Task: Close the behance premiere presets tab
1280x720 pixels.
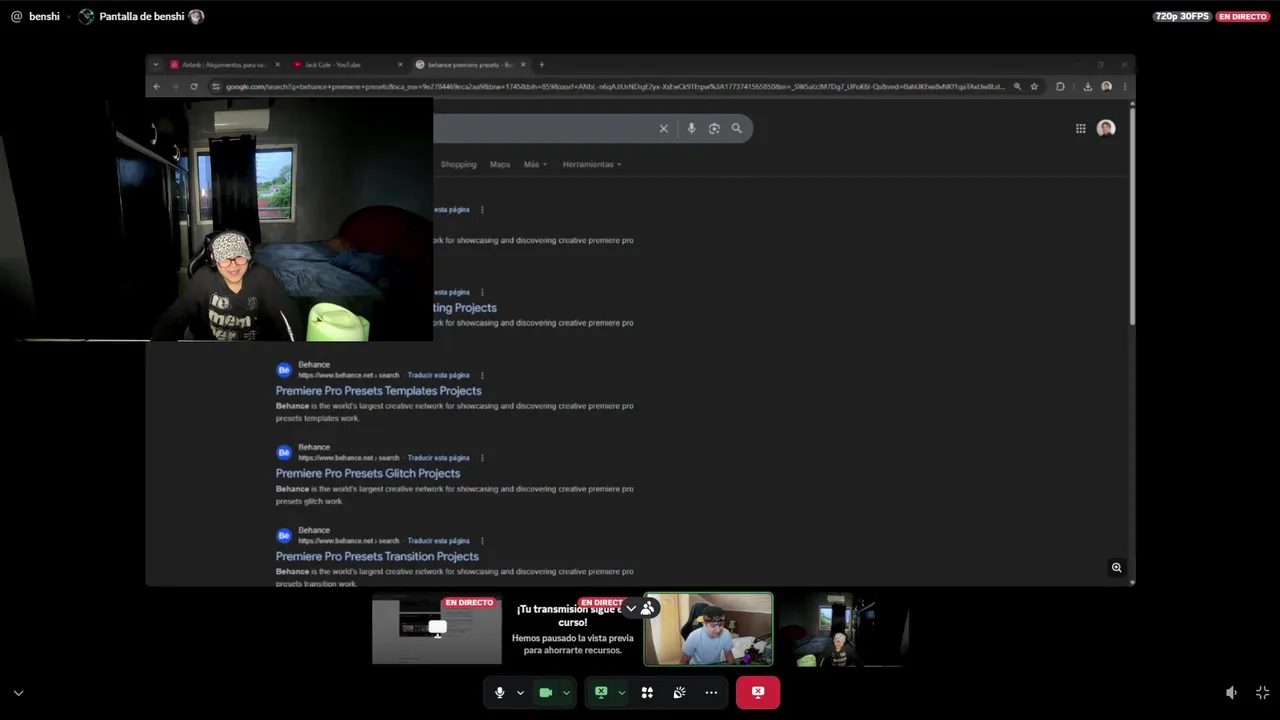Action: (523, 64)
